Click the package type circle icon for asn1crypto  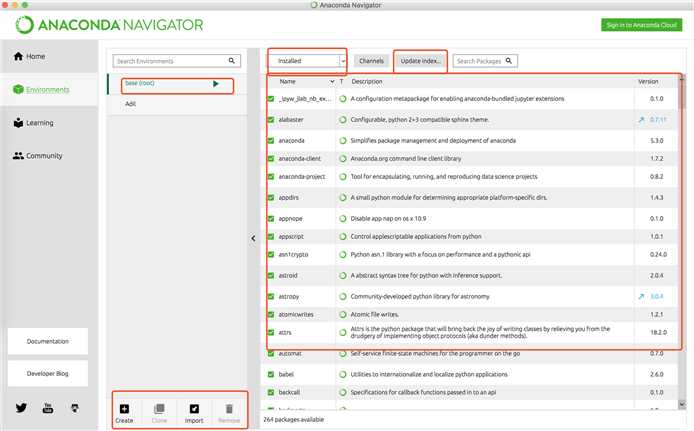click(343, 254)
